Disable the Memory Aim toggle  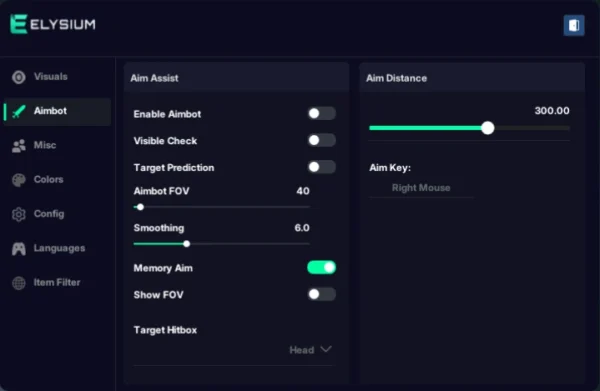(321, 267)
